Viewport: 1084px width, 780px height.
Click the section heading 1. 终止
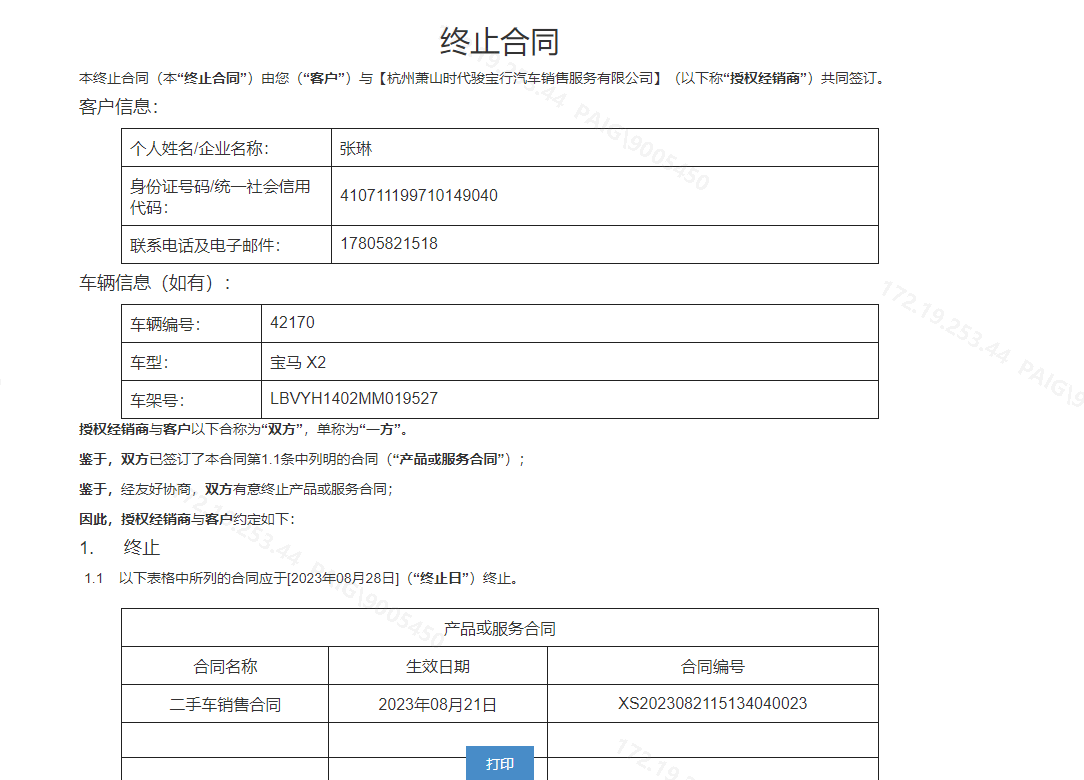(x=120, y=548)
